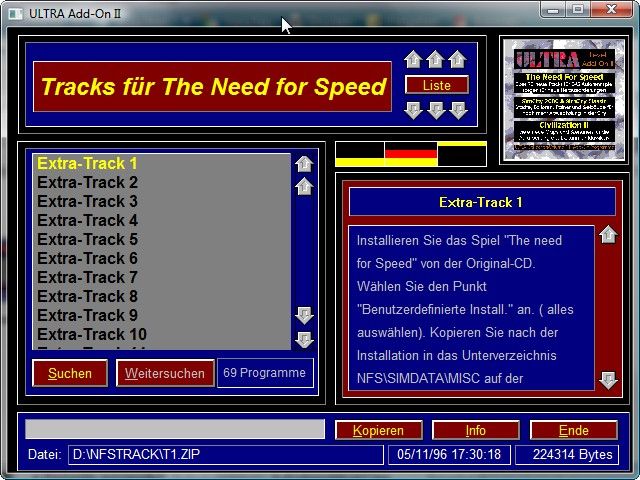This screenshot has width=640, height=480.
Task: Click the D:\NFSTRACK\T1.ZIP file path field
Action: [226, 455]
